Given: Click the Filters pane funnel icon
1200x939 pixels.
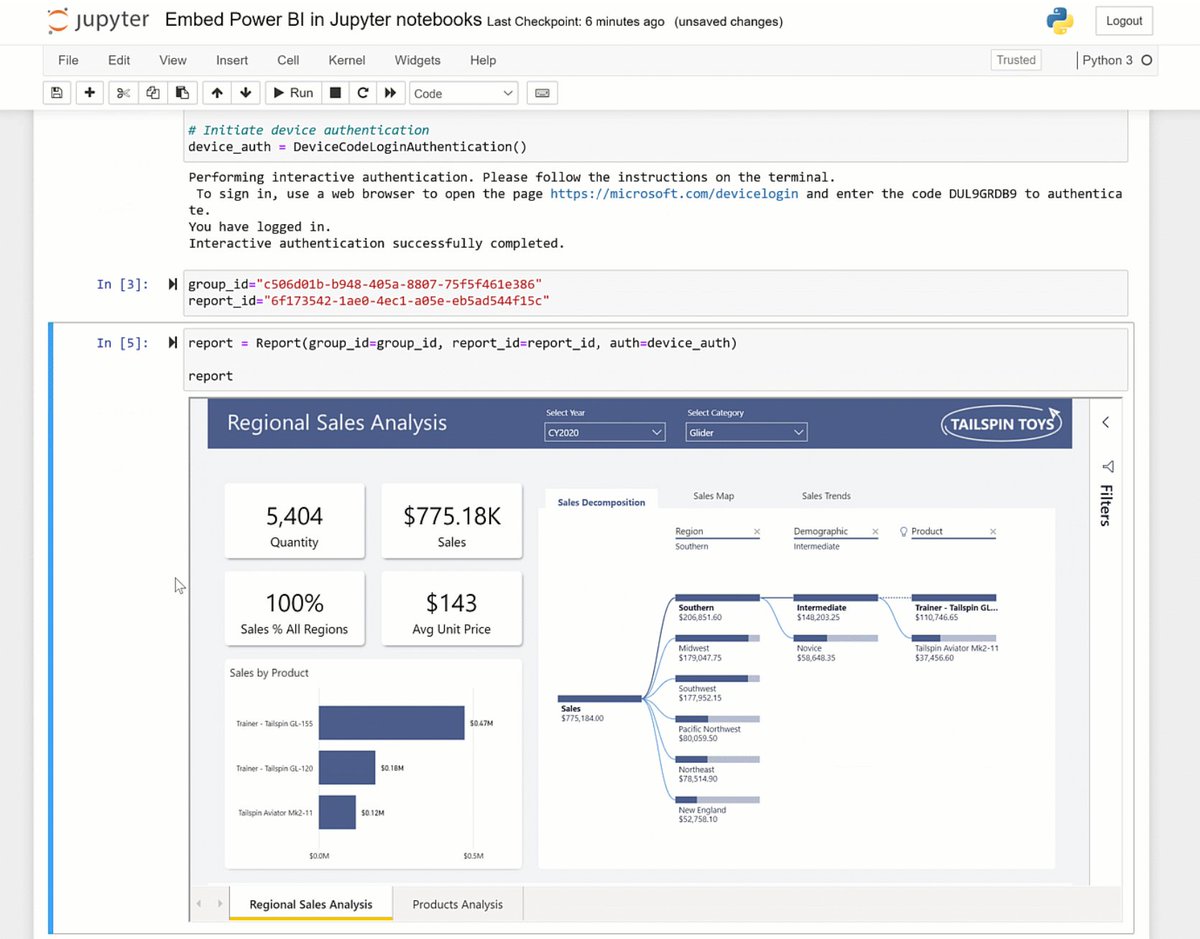Looking at the screenshot, I should pyautogui.click(x=1107, y=467).
